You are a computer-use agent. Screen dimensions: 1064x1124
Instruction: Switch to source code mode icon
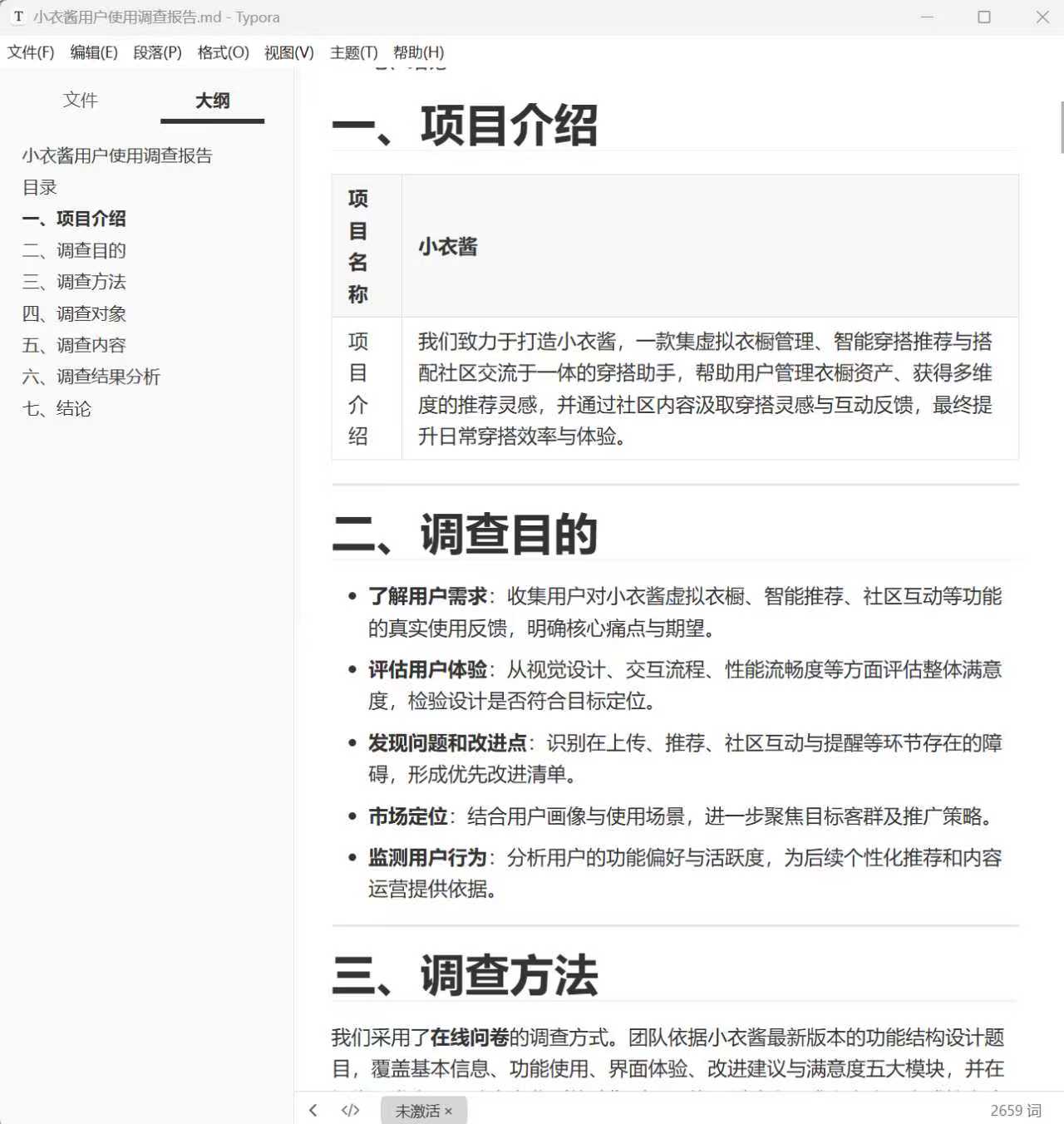pos(350,1110)
